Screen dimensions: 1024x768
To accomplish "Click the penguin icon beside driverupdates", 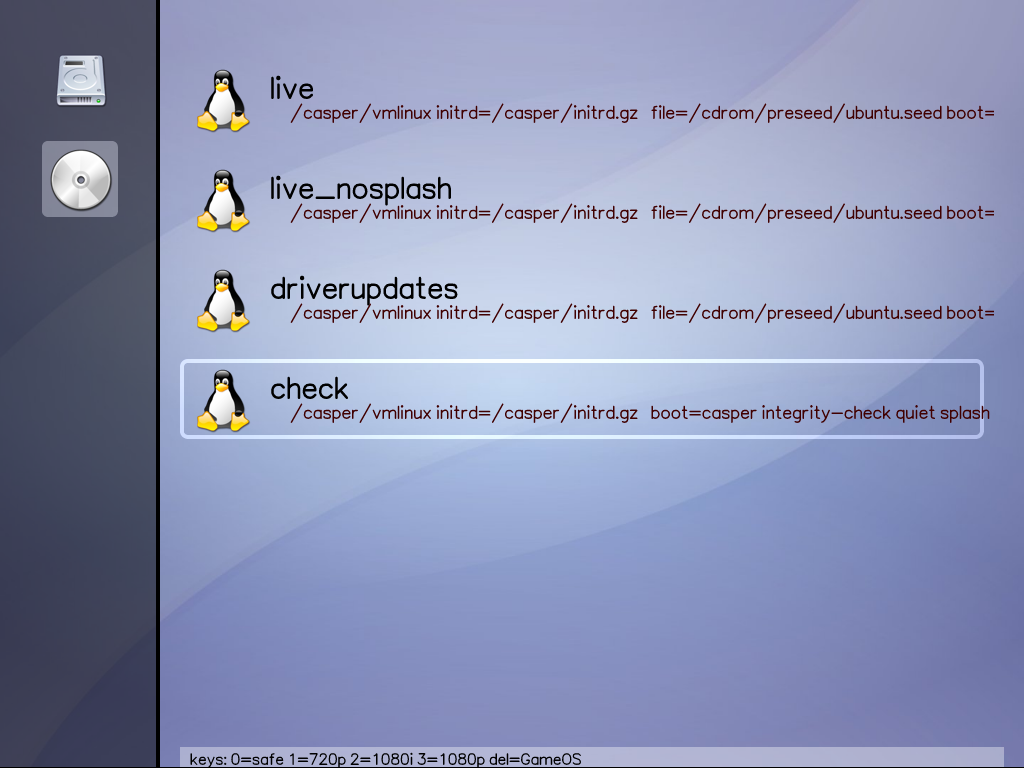I will pos(222,301).
